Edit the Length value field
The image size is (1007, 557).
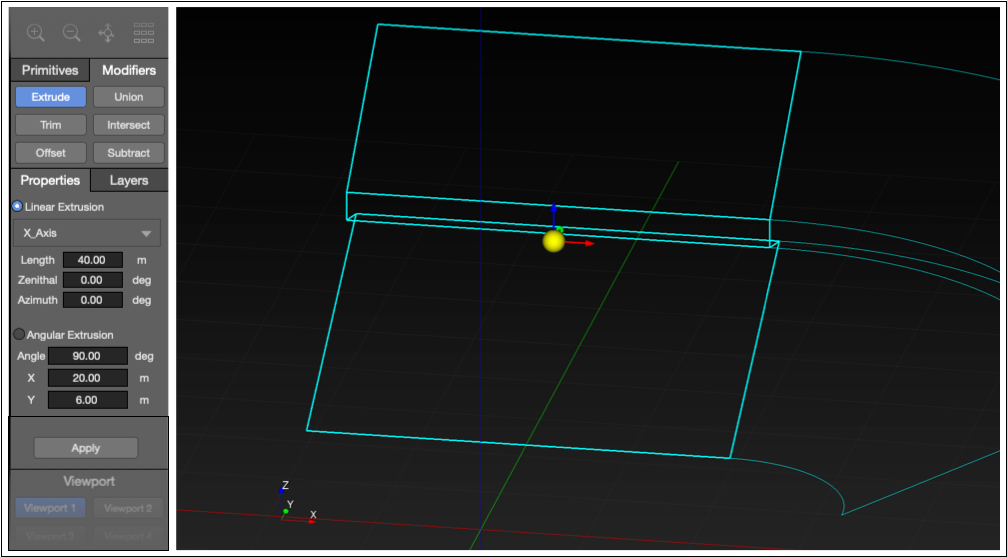point(92,260)
